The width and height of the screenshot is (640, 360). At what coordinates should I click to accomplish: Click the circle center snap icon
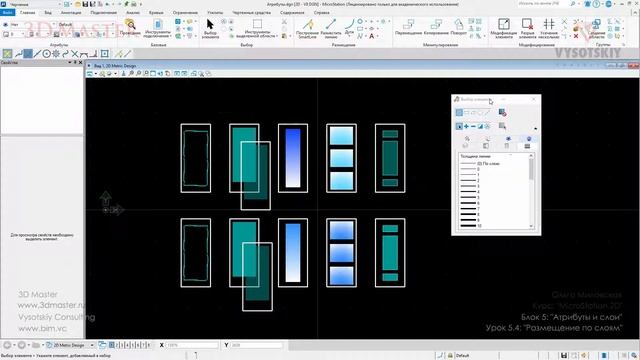click(47, 53)
